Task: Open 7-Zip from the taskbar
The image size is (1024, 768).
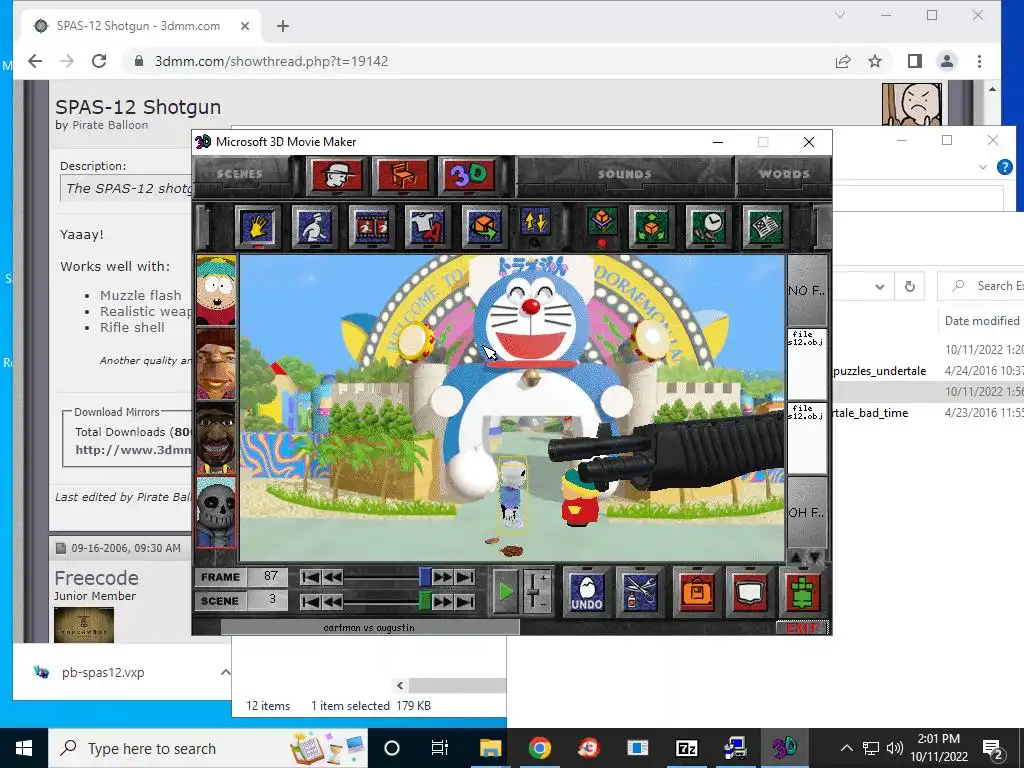Action: pyautogui.click(x=686, y=748)
